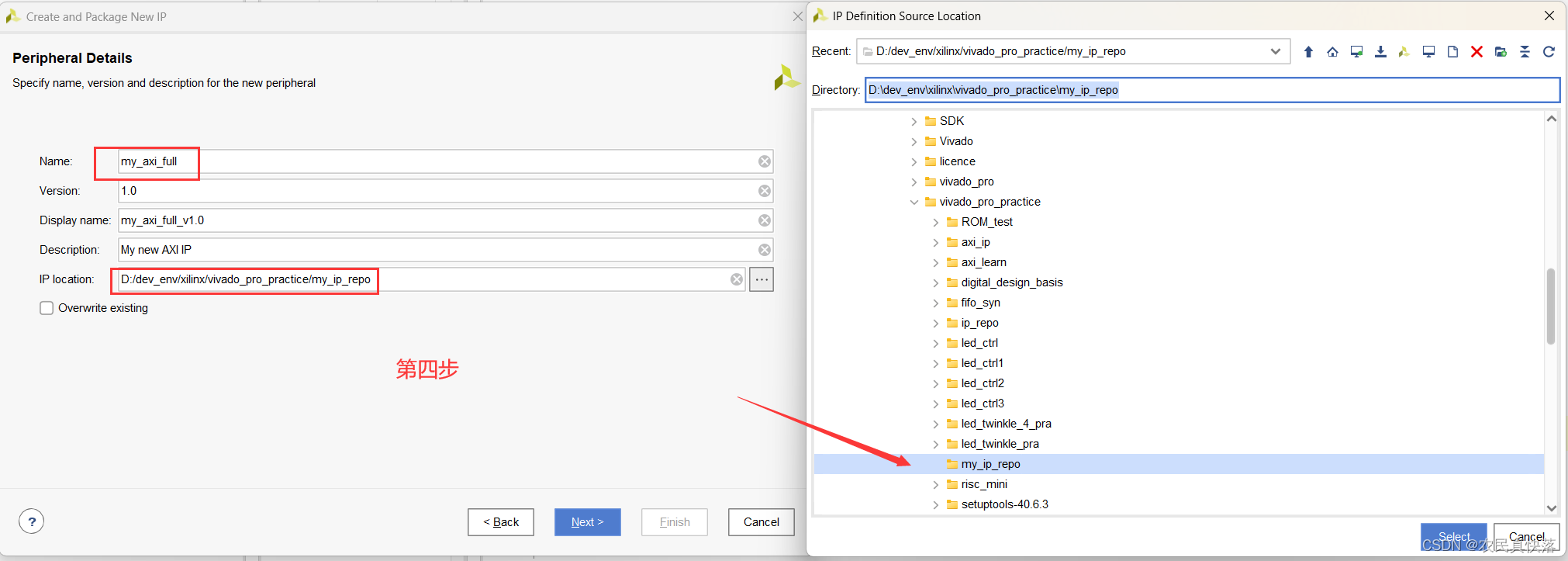Viewport: 1568px width, 561px height.
Task: Click the IP location browse ellipsis button
Action: pos(762,279)
